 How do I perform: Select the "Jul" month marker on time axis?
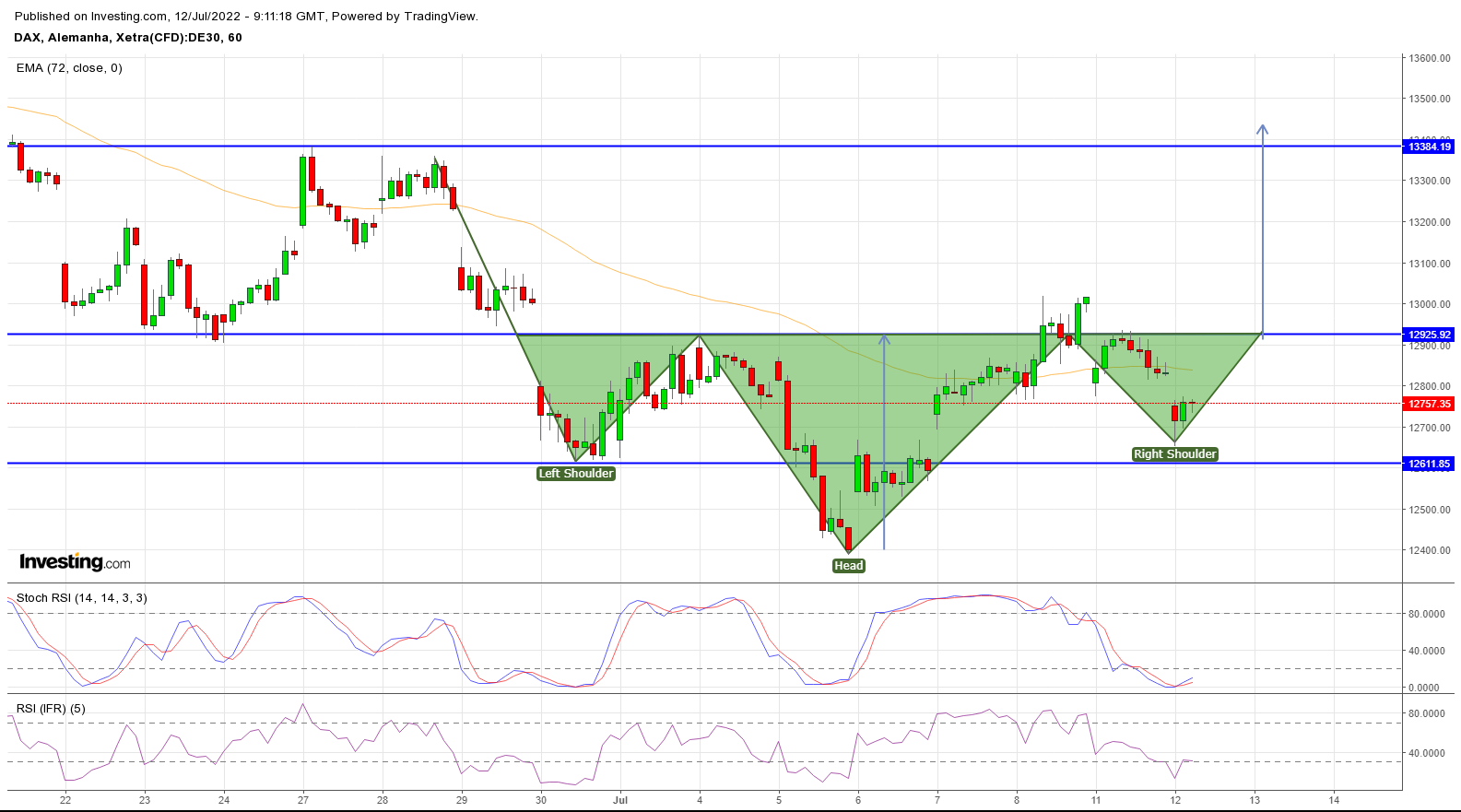click(x=620, y=800)
